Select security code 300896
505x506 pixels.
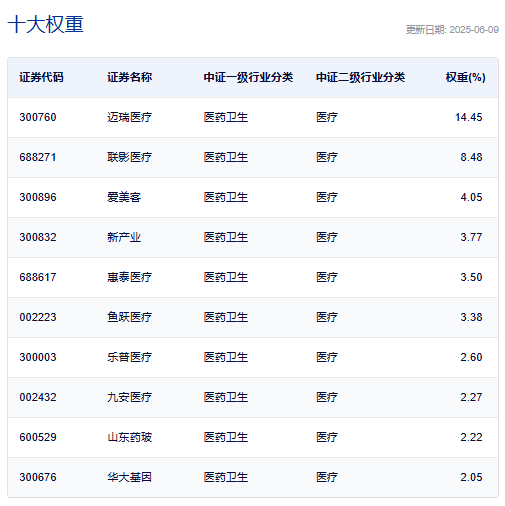[38, 197]
